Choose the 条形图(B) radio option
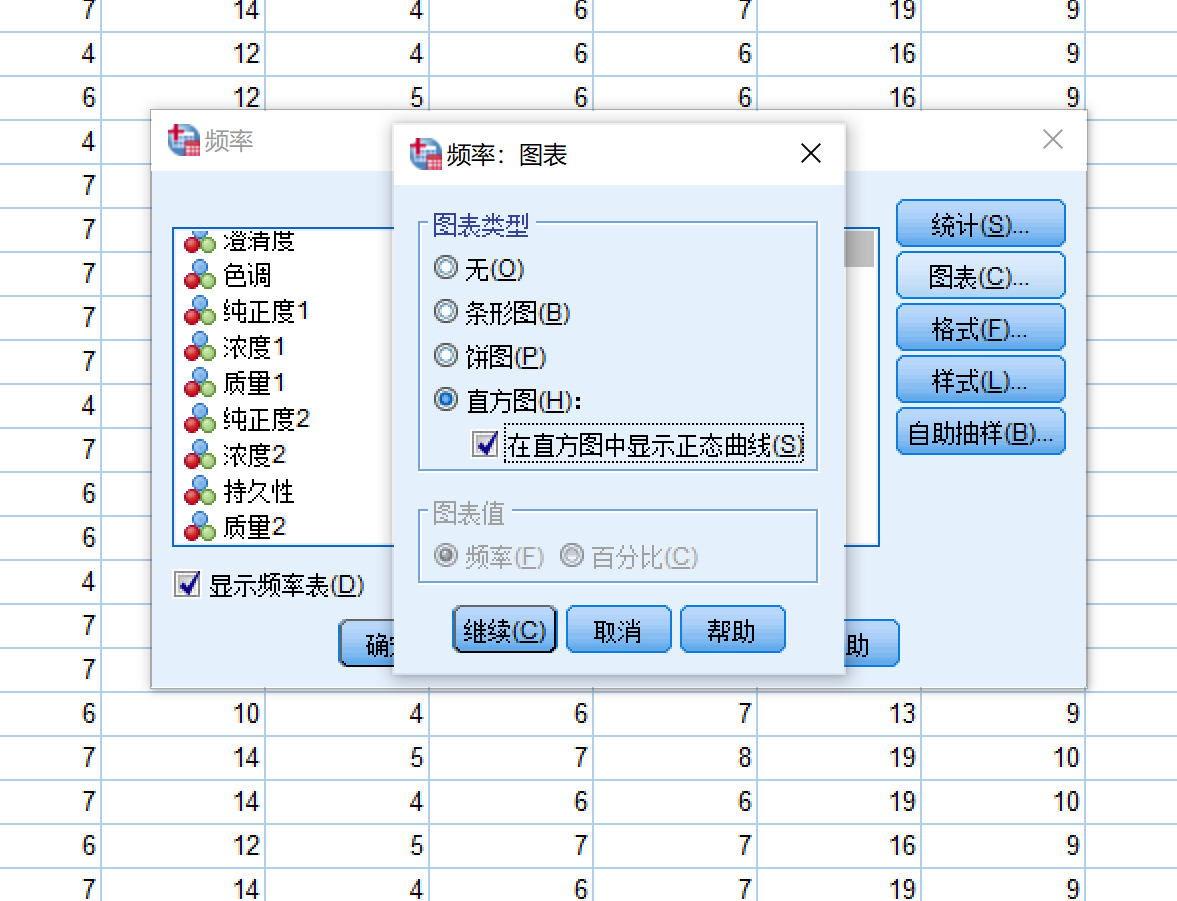The height and width of the screenshot is (901, 1177). click(446, 311)
